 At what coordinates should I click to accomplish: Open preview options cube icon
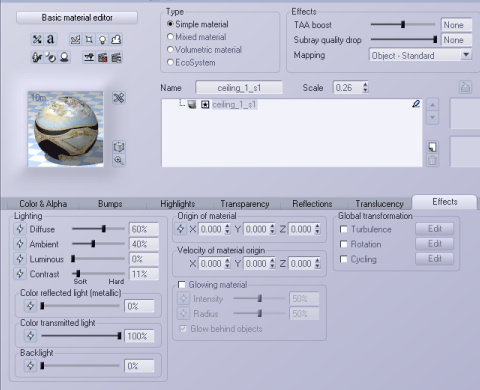click(119, 147)
